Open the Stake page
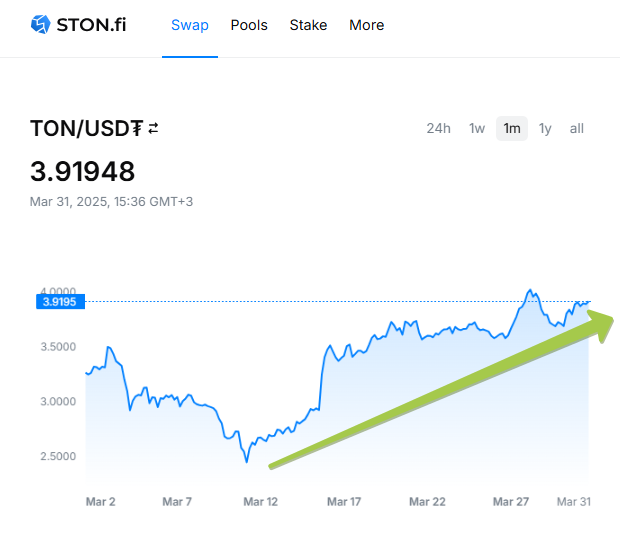This screenshot has width=620, height=535. click(x=308, y=25)
